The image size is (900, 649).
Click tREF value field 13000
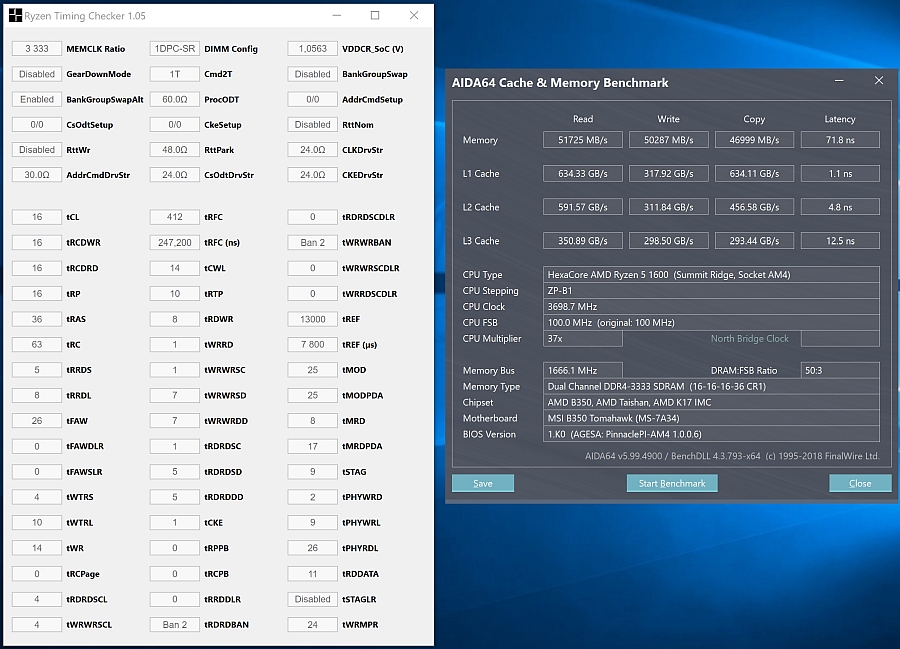(312, 319)
